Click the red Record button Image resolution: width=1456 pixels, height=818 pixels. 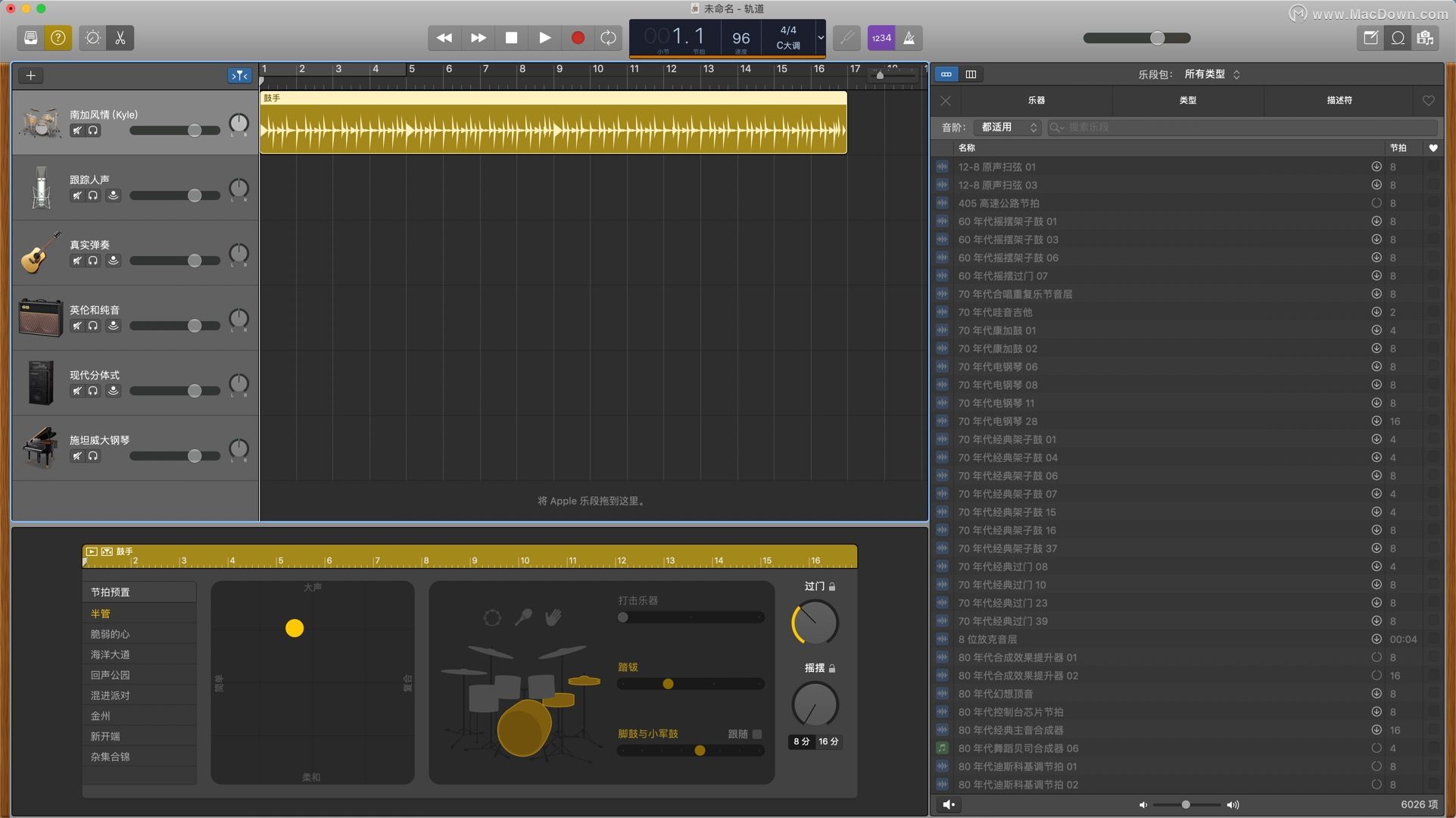tap(578, 38)
